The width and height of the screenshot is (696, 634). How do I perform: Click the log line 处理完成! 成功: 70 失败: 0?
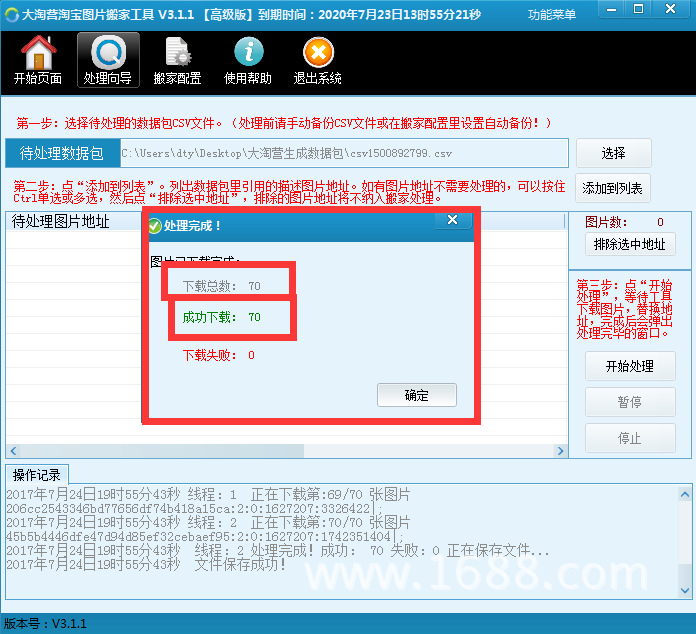277,551
